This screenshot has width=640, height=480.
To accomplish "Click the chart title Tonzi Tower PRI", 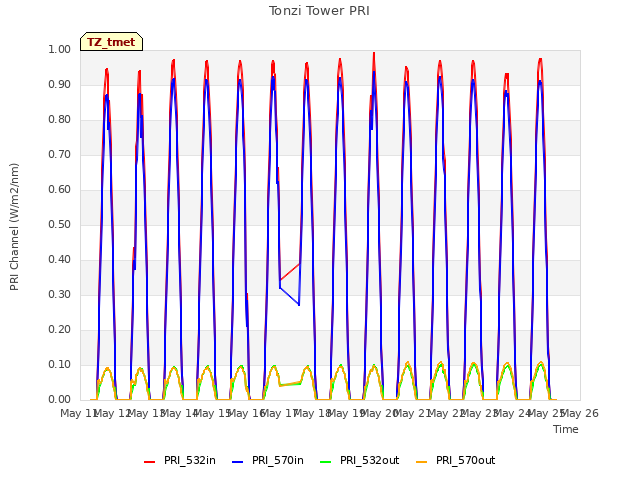I will click(319, 11).
